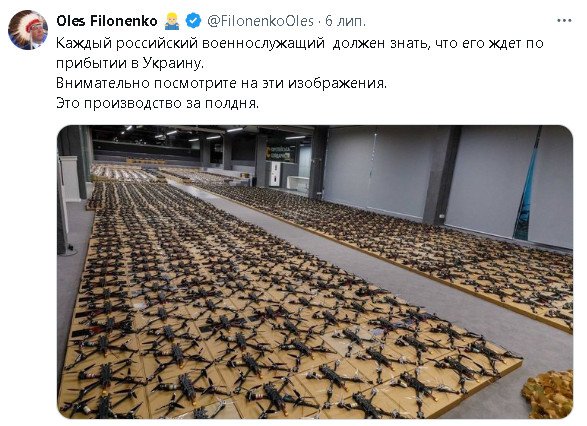The width and height of the screenshot is (587, 426).
Task: Click the tweet text about российский военнослужащий
Action: click(x=299, y=54)
